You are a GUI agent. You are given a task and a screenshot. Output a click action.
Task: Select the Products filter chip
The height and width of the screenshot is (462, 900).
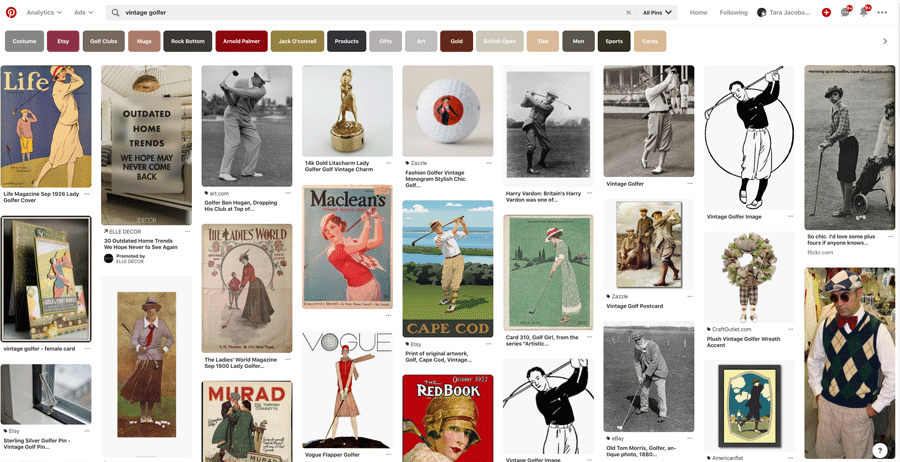pos(347,41)
